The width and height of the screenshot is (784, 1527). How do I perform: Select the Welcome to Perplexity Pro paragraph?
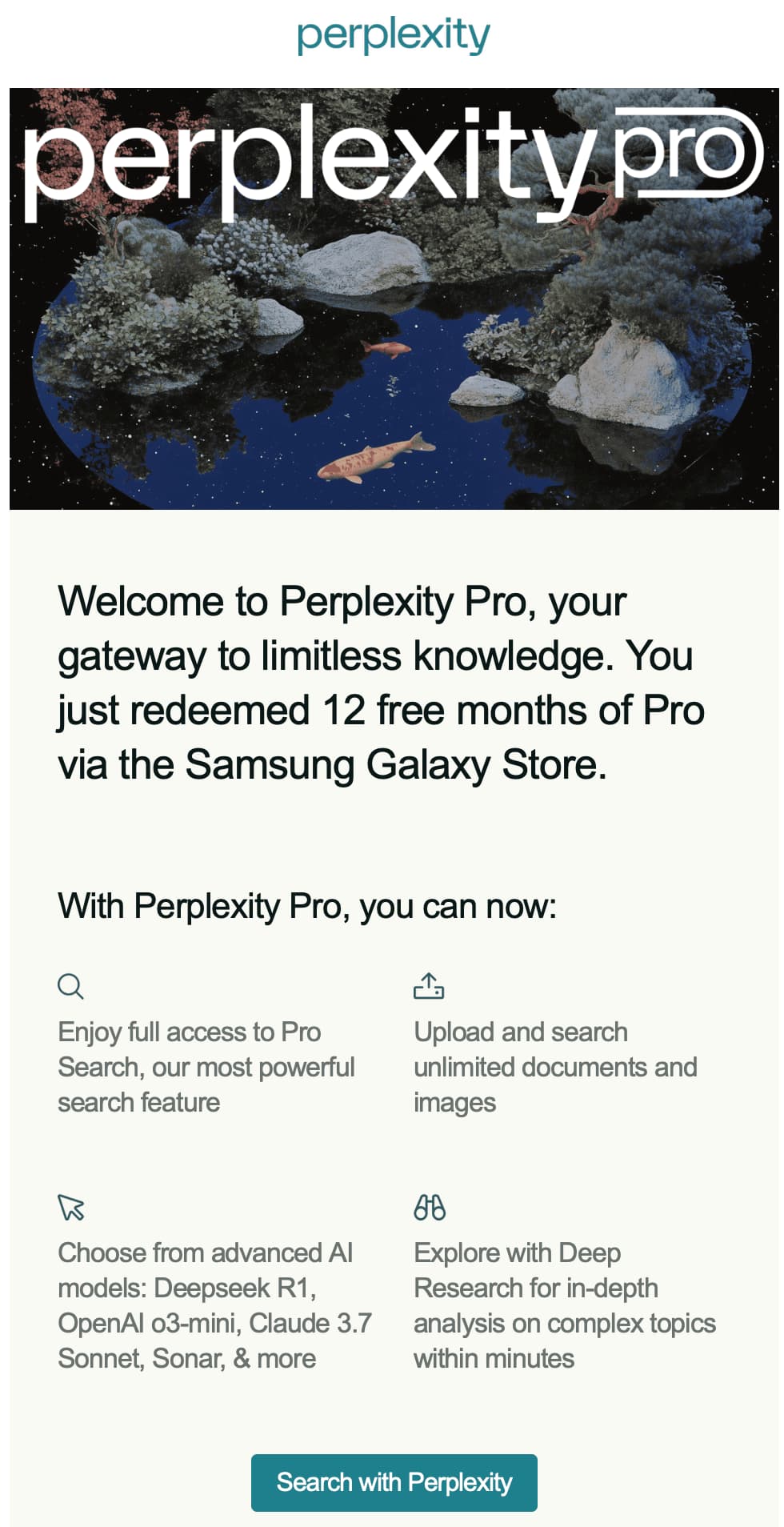coord(382,683)
